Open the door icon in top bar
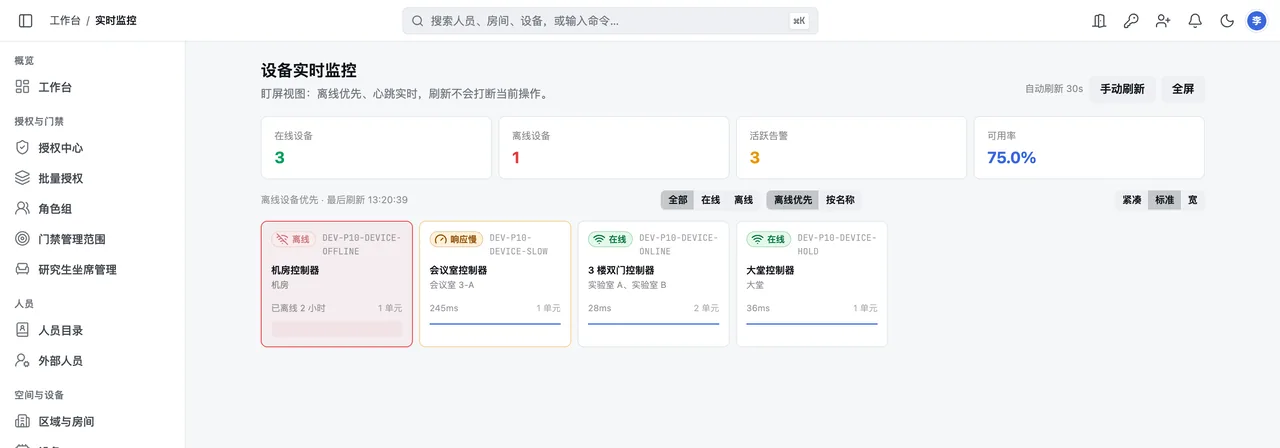 click(1099, 20)
